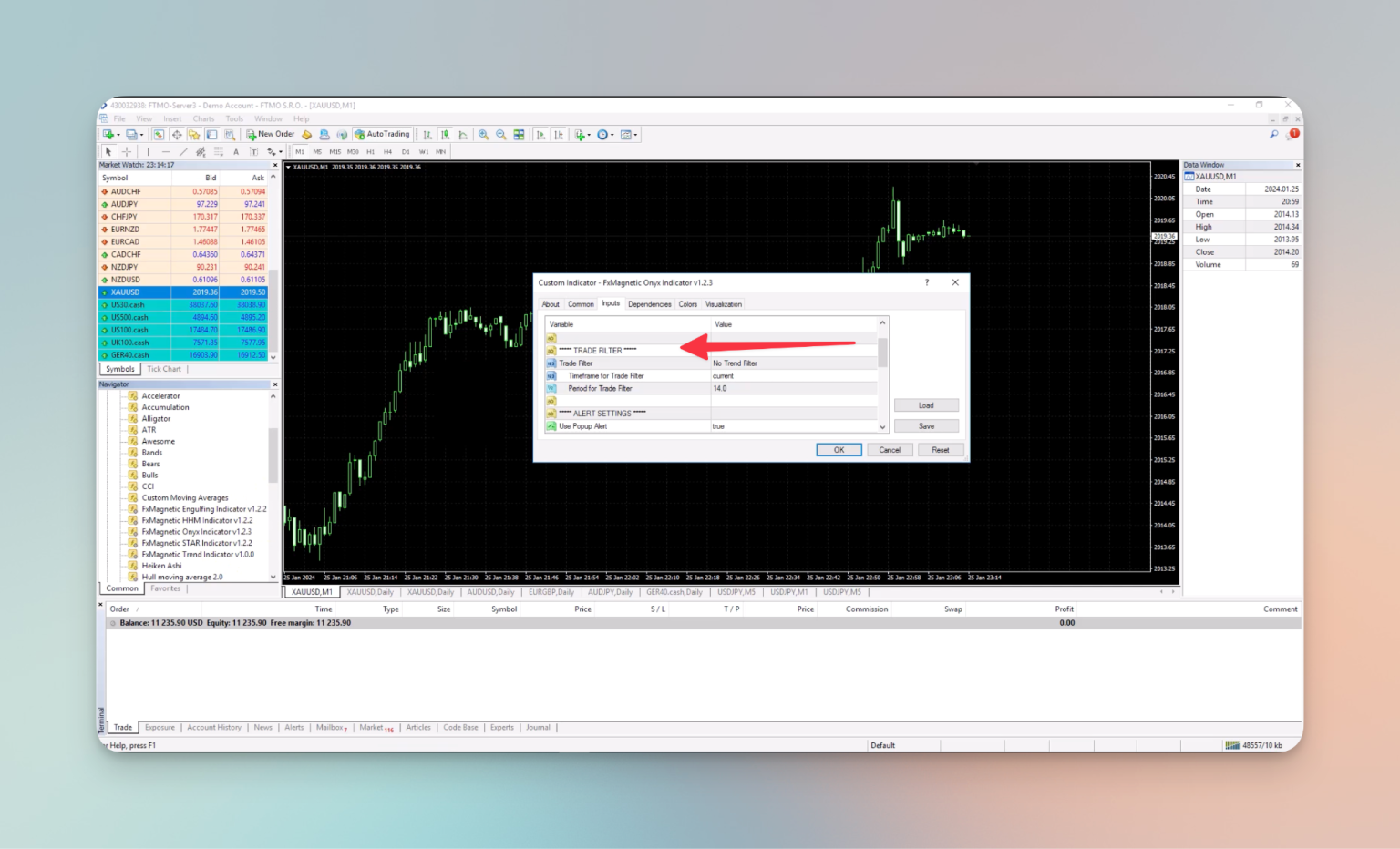Switch chart to Candlestick view
The height and width of the screenshot is (849, 1400).
point(446,134)
